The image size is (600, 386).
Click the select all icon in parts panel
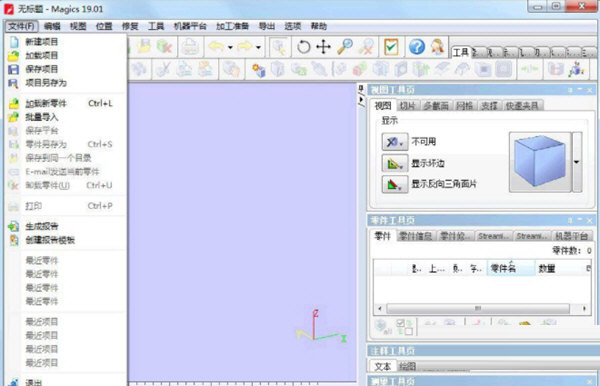[x=383, y=327]
